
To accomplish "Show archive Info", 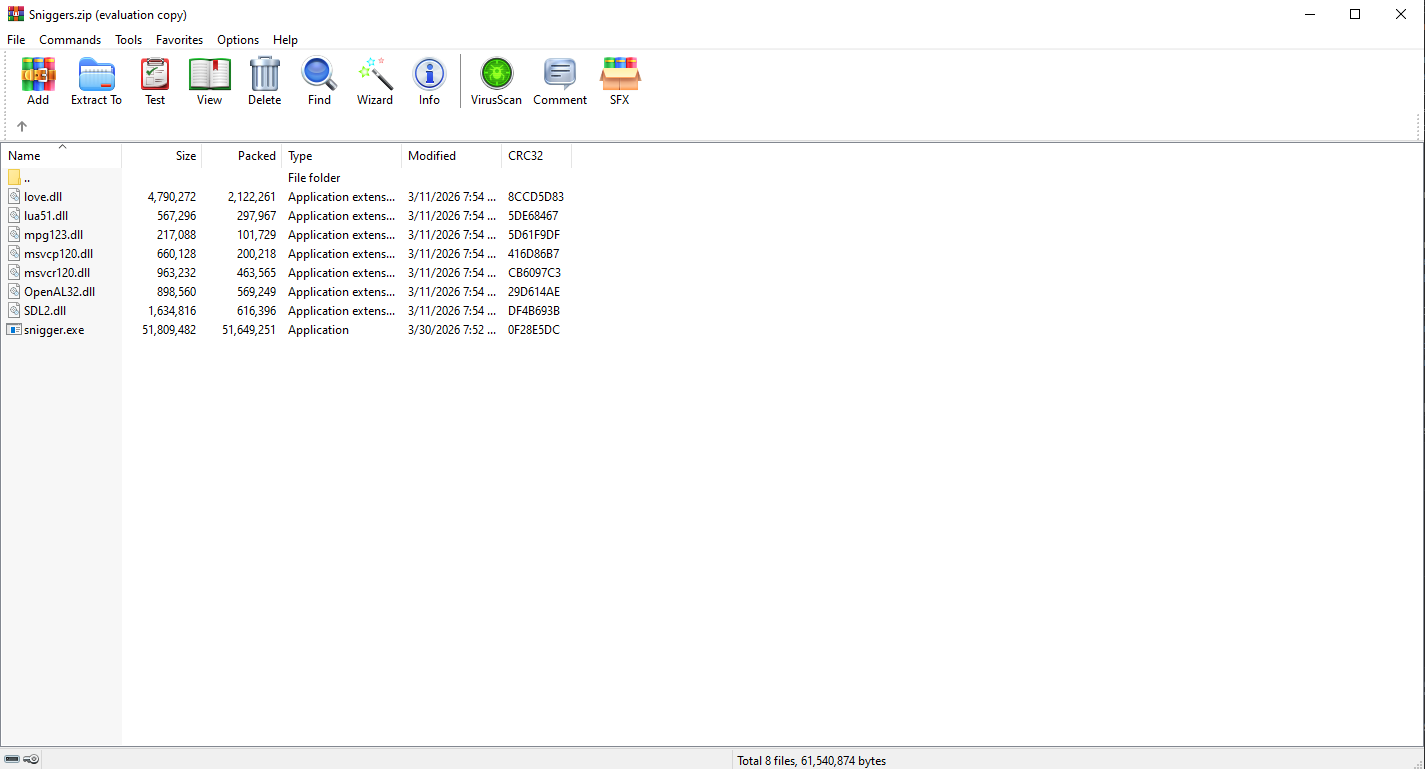I will [429, 74].
